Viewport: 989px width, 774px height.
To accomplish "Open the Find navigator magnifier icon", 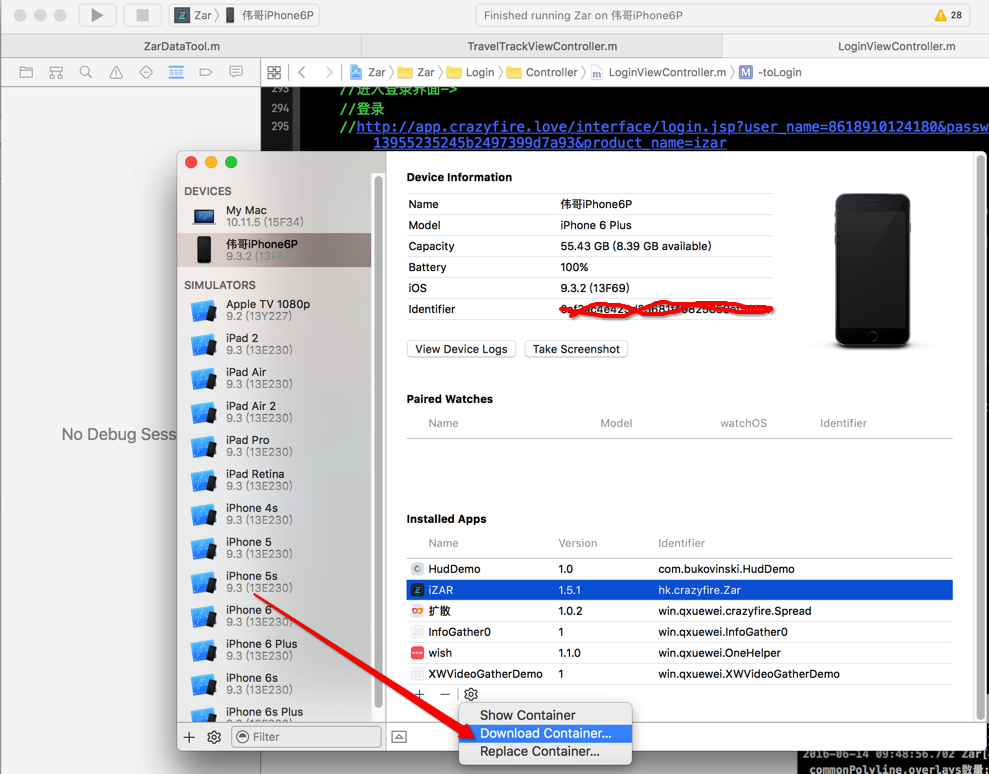I will click(86, 72).
